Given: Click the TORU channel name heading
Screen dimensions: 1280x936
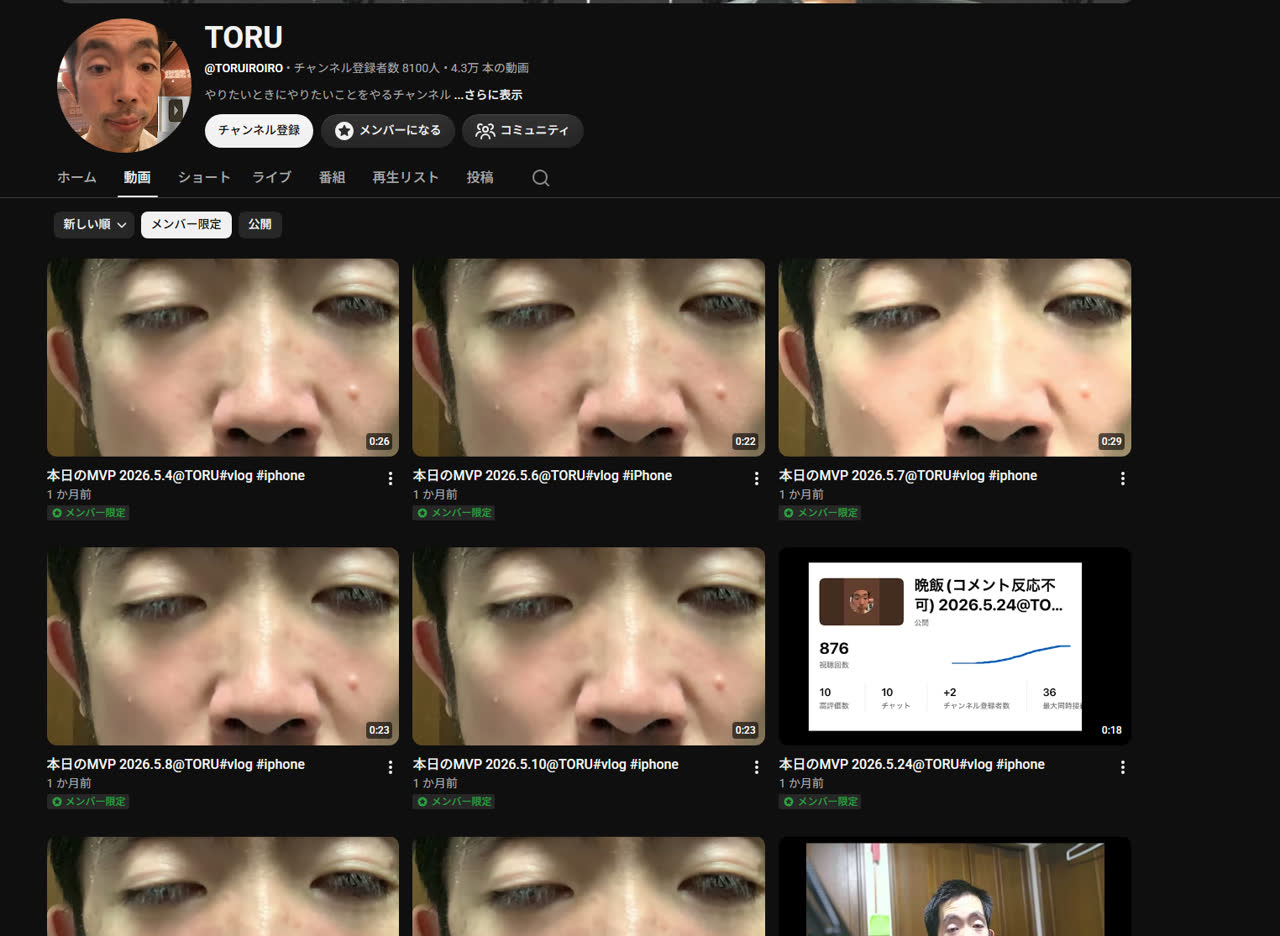Looking at the screenshot, I should [x=244, y=38].
